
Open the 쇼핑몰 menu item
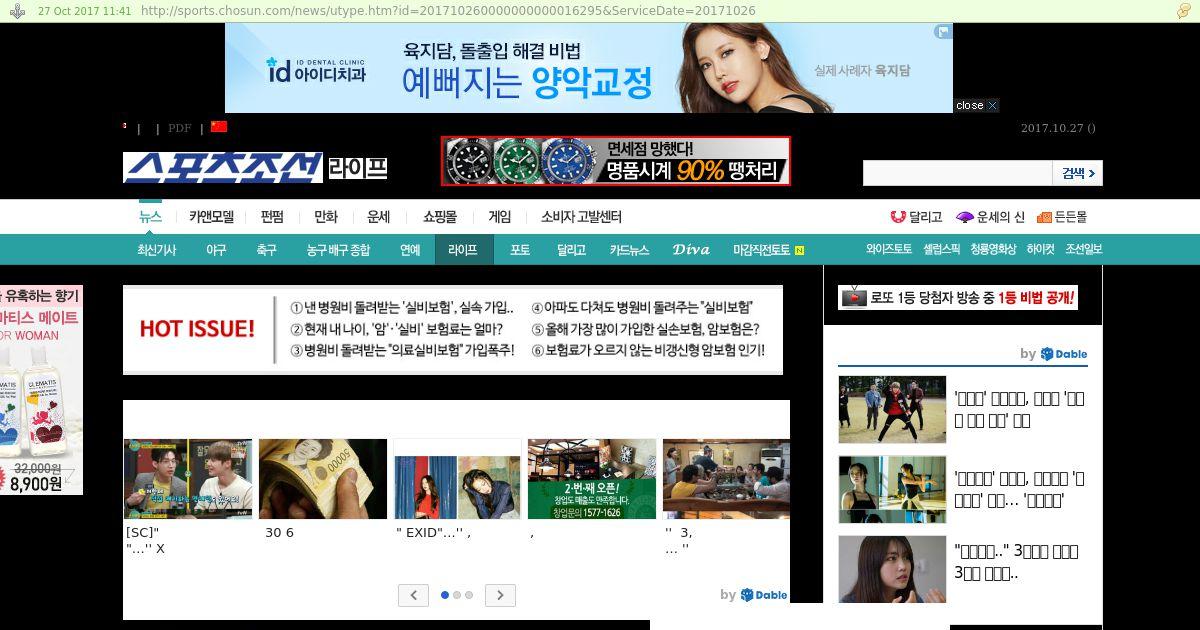[x=440, y=216]
